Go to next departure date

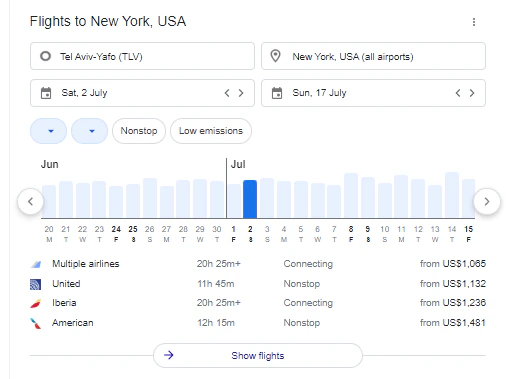click(241, 93)
